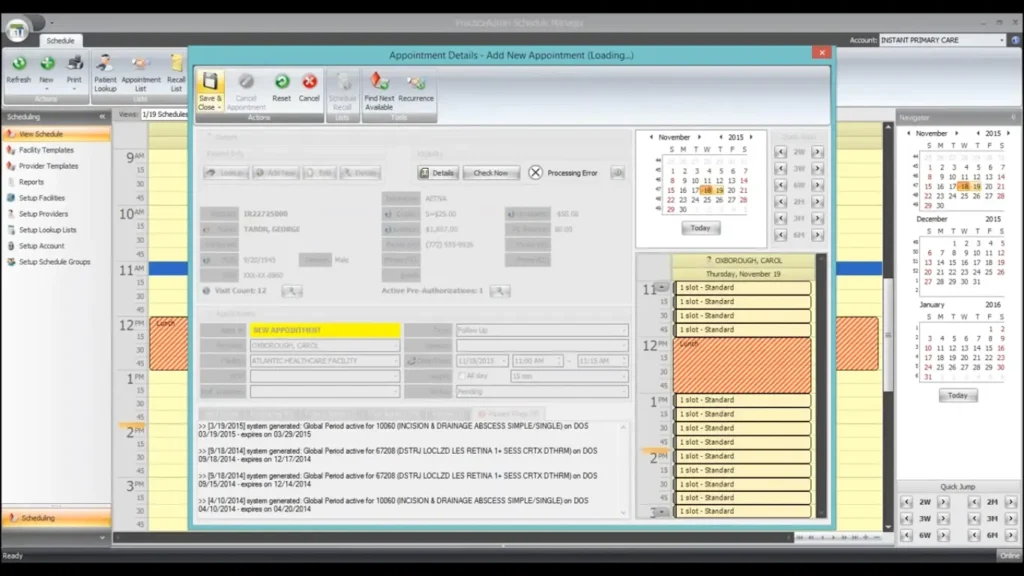Select the Schedule ribbon tab

coord(60,40)
